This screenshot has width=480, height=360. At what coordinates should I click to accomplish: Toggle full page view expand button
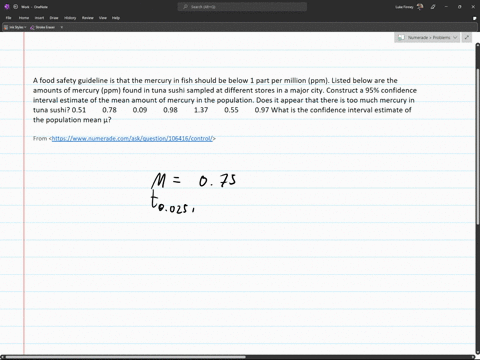click(467, 38)
